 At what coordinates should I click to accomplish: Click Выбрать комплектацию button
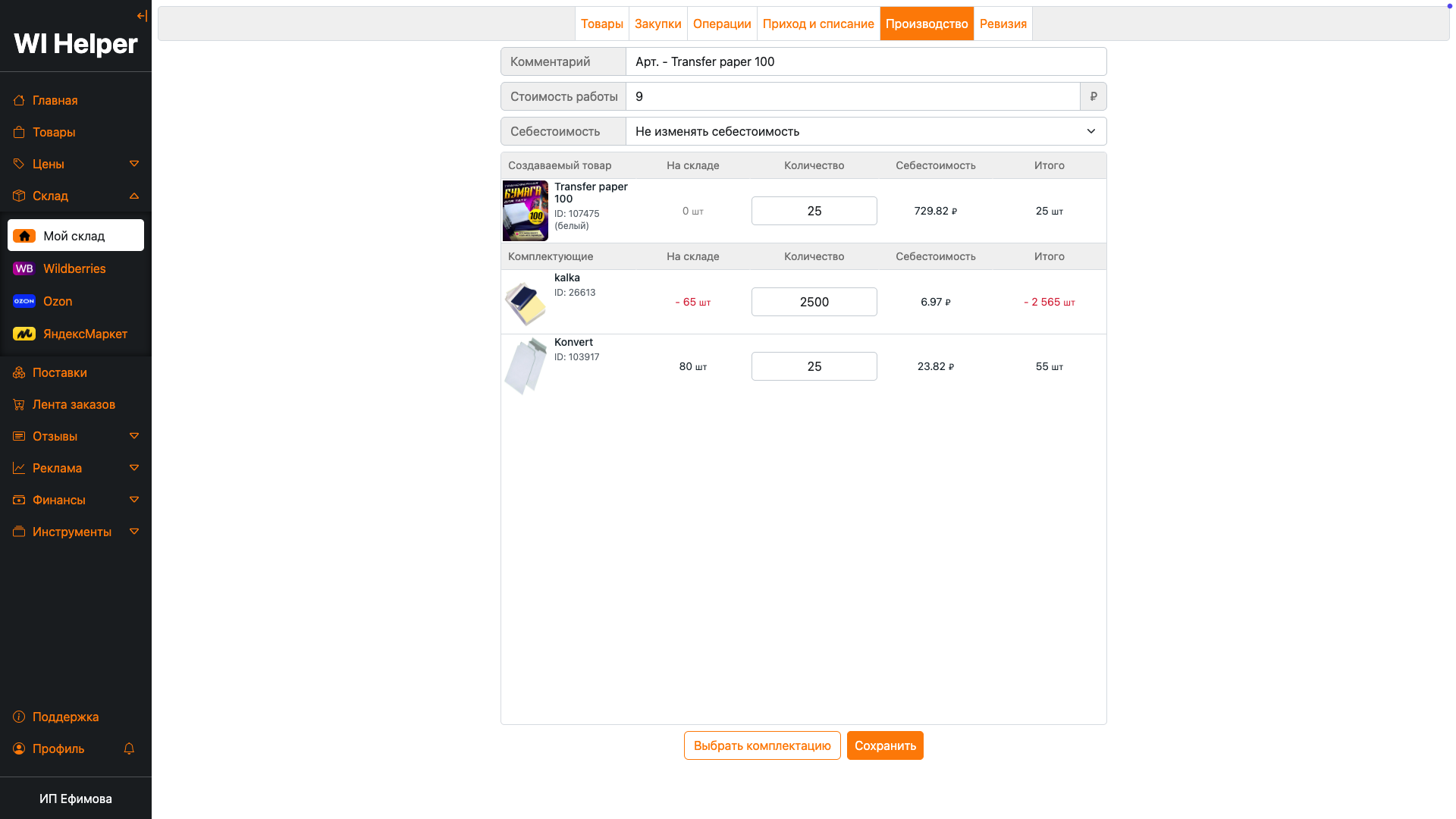(762, 745)
